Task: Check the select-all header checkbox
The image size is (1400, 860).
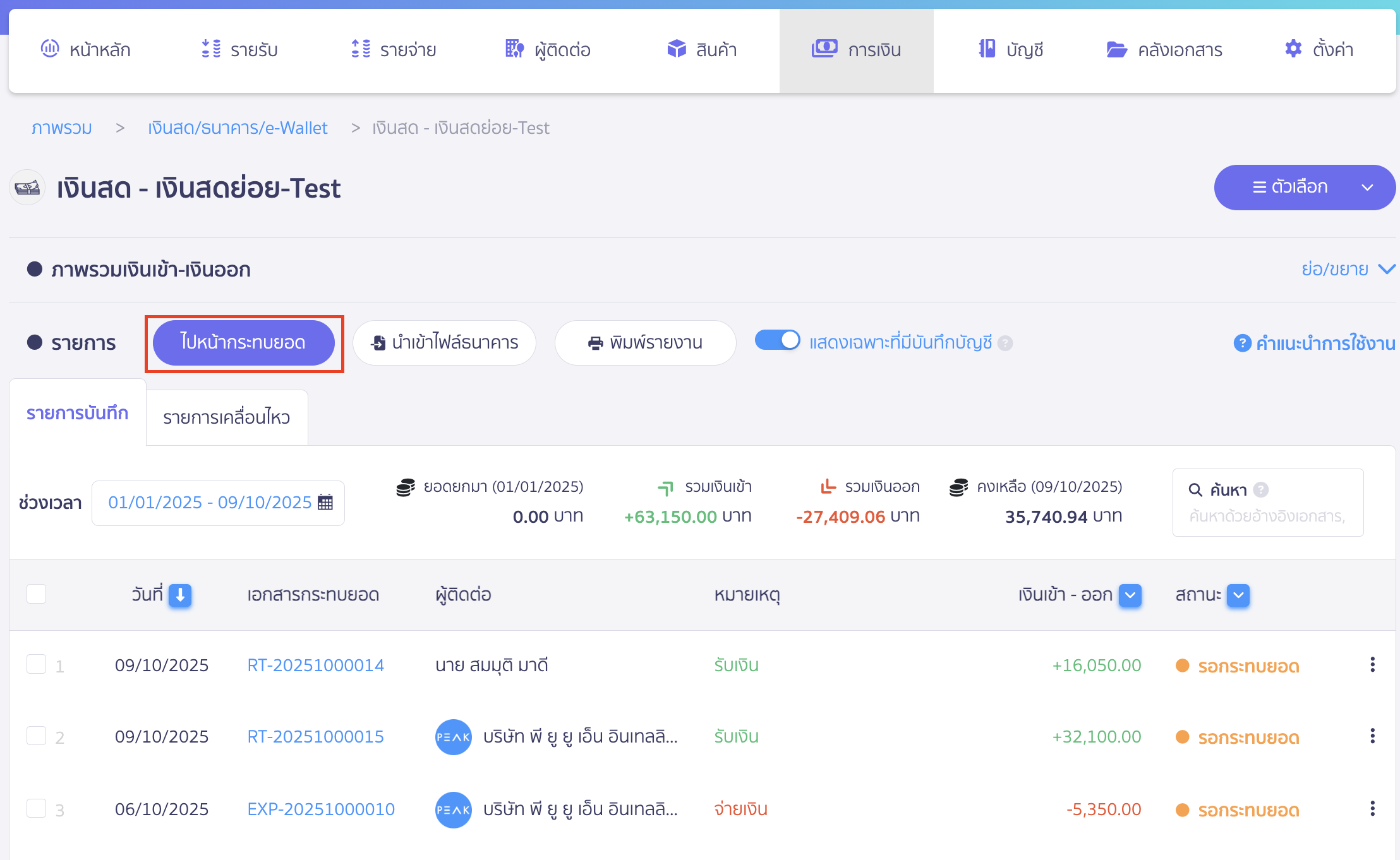Action: coord(37,594)
